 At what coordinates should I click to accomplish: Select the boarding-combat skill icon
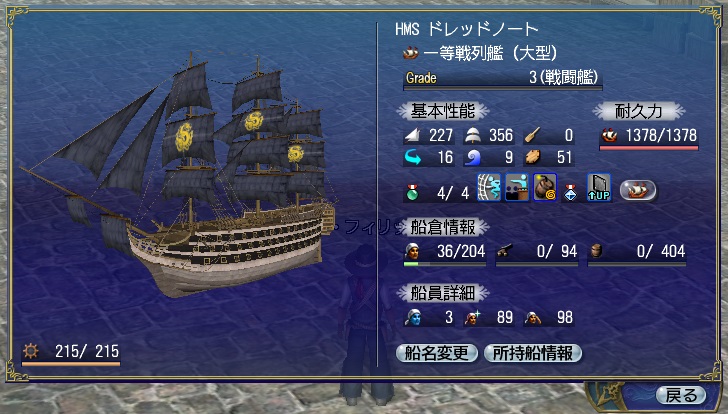click(x=517, y=188)
